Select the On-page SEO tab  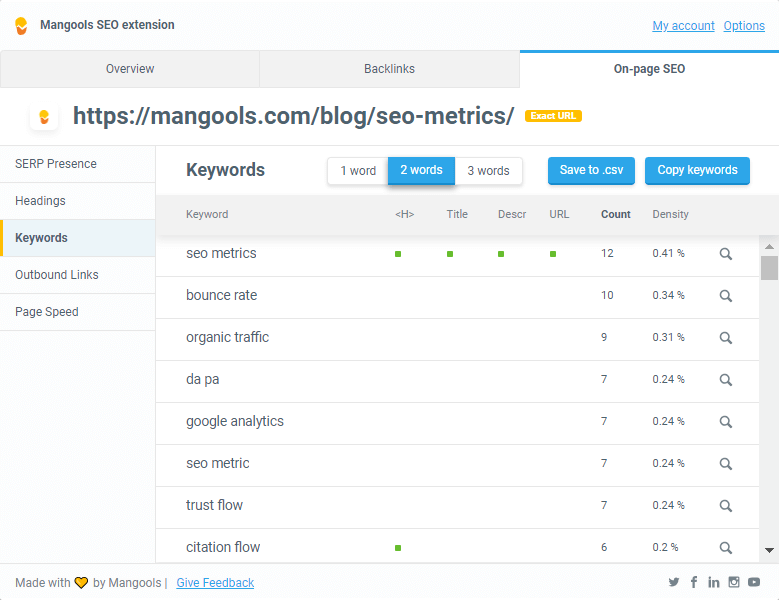click(x=649, y=69)
